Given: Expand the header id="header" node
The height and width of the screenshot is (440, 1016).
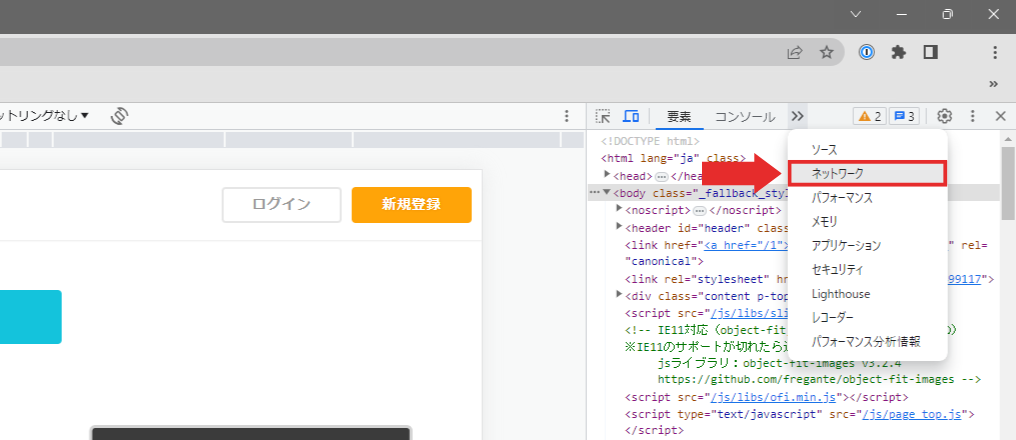Looking at the screenshot, I should pyautogui.click(x=619, y=226).
